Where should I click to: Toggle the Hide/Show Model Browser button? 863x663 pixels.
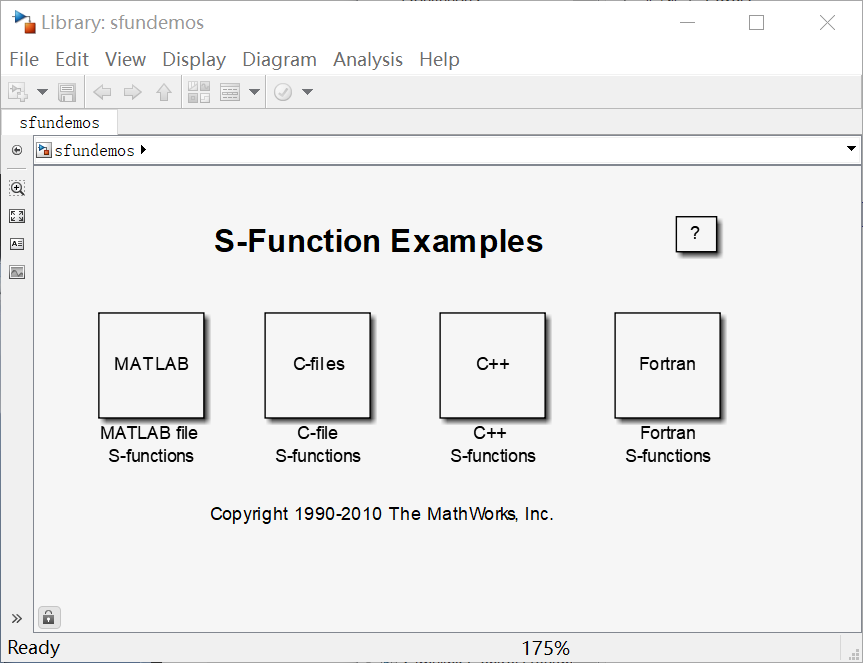click(17, 150)
